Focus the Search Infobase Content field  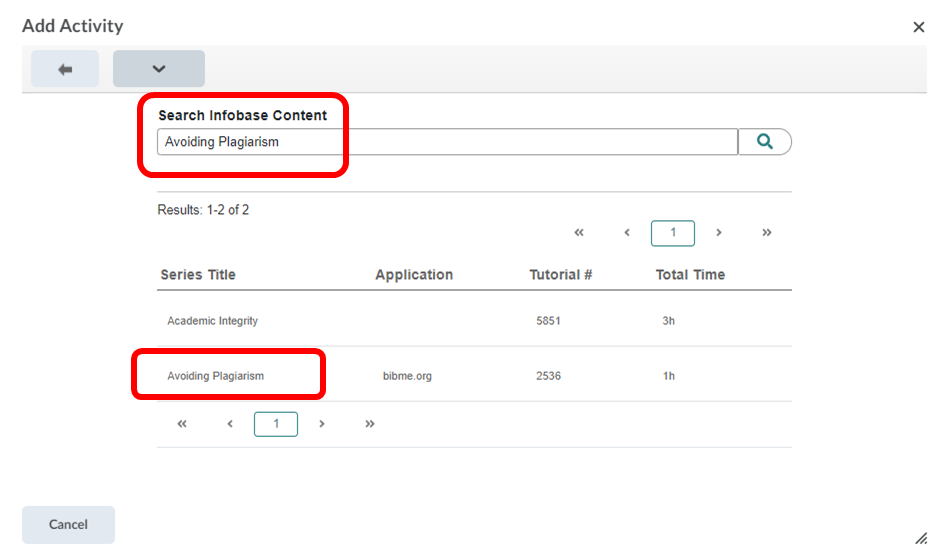[x=447, y=142]
